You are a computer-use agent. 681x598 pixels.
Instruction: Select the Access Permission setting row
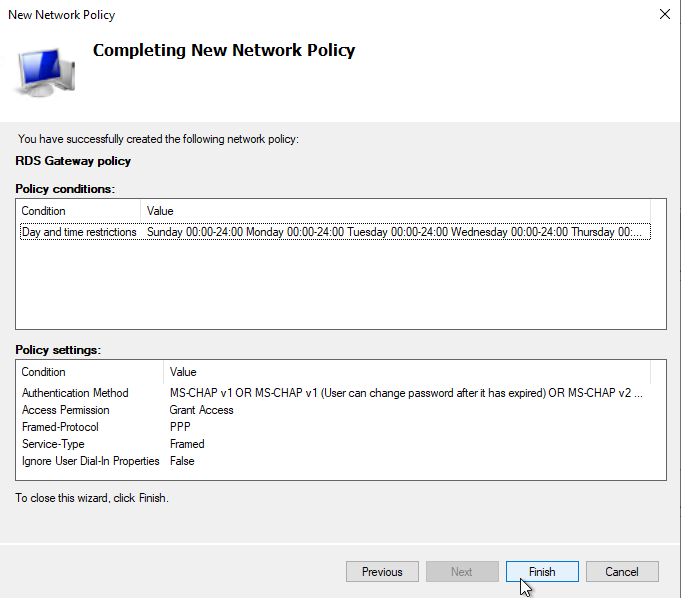(66, 410)
